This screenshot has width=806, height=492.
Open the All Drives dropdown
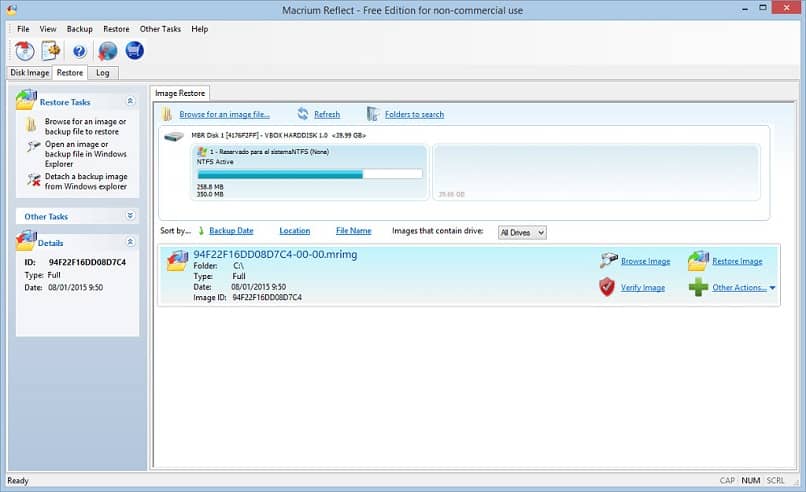522,232
